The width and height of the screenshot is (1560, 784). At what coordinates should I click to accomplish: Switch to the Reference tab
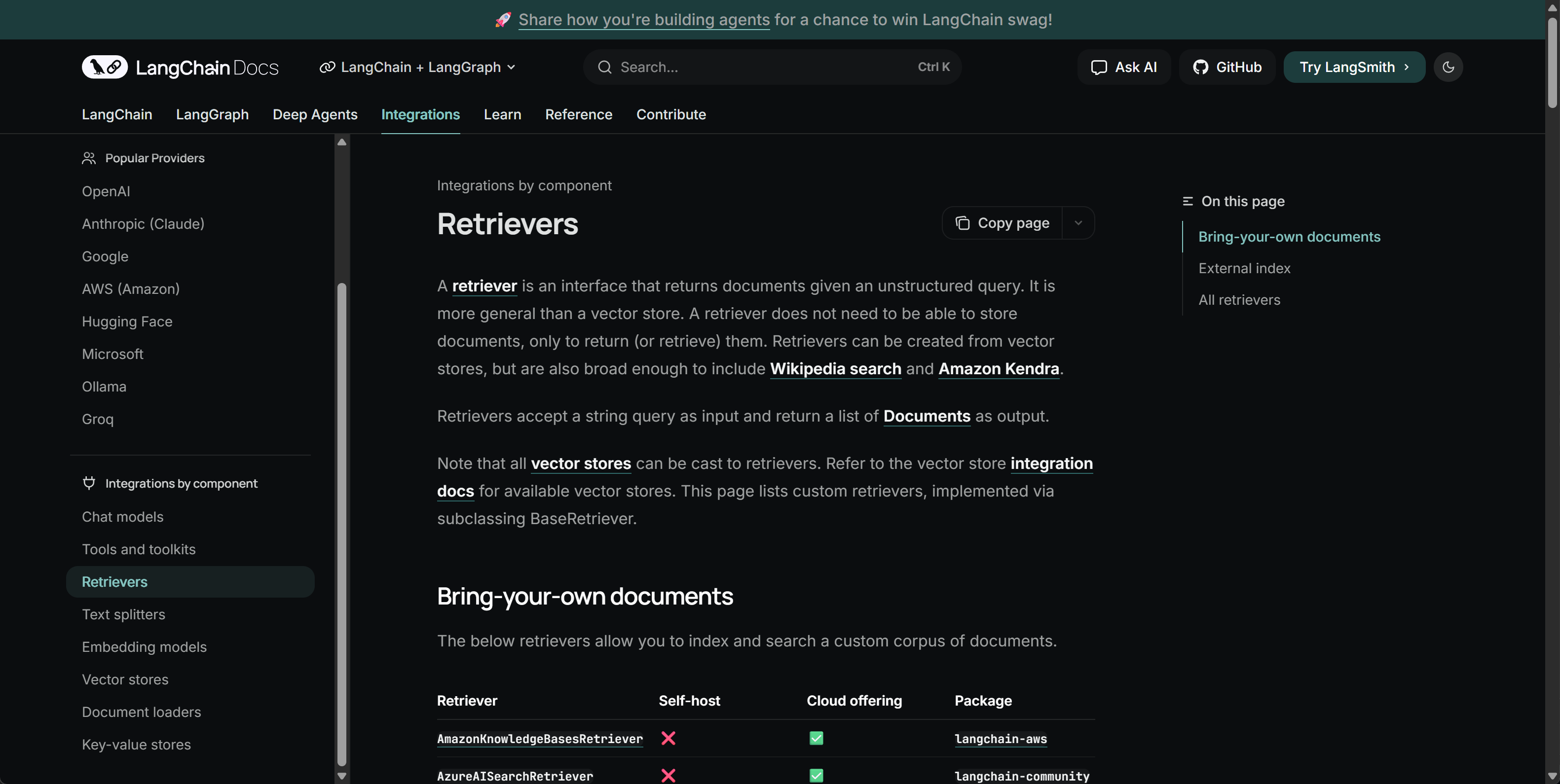click(578, 114)
